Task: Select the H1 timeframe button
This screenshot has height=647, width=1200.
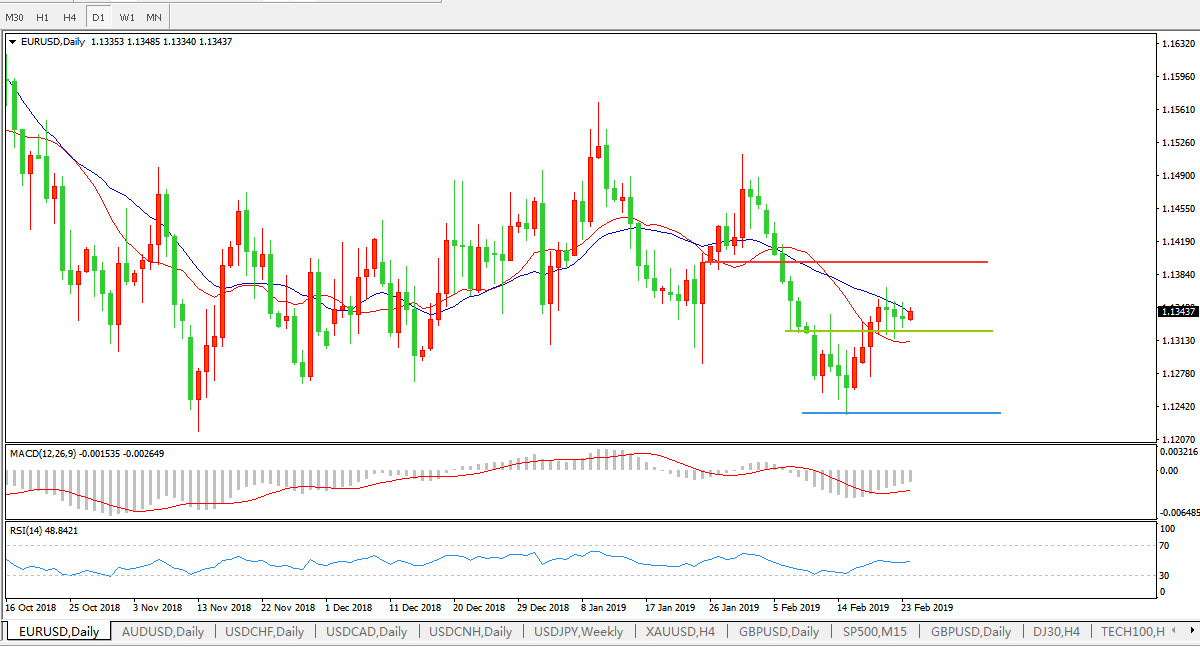Action: coord(42,18)
